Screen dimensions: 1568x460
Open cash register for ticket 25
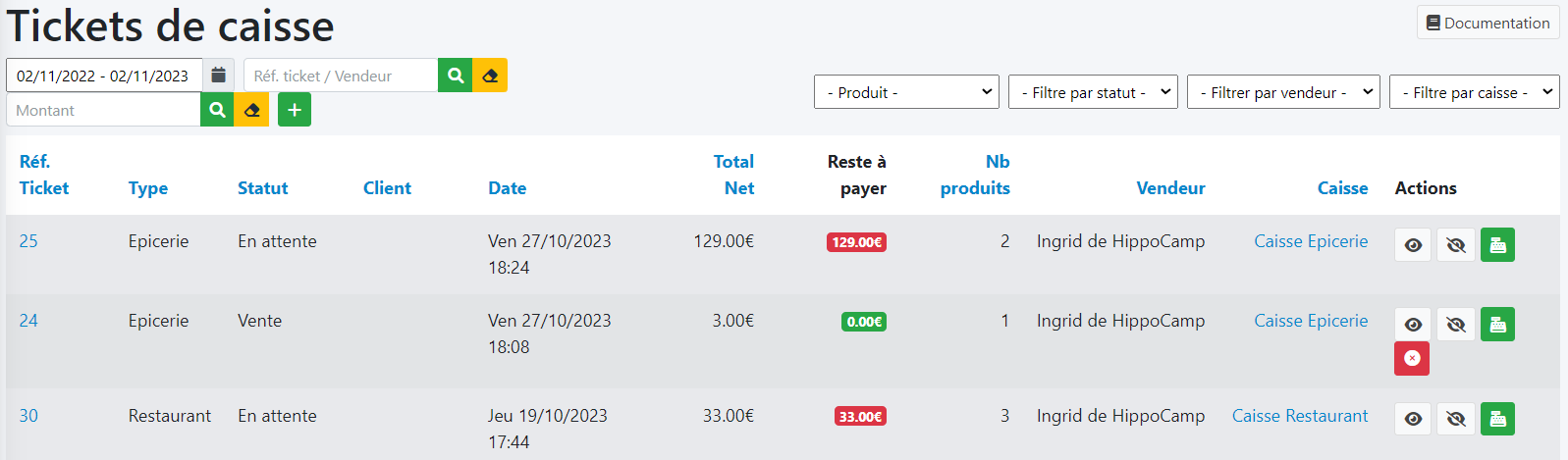[x=1497, y=245]
